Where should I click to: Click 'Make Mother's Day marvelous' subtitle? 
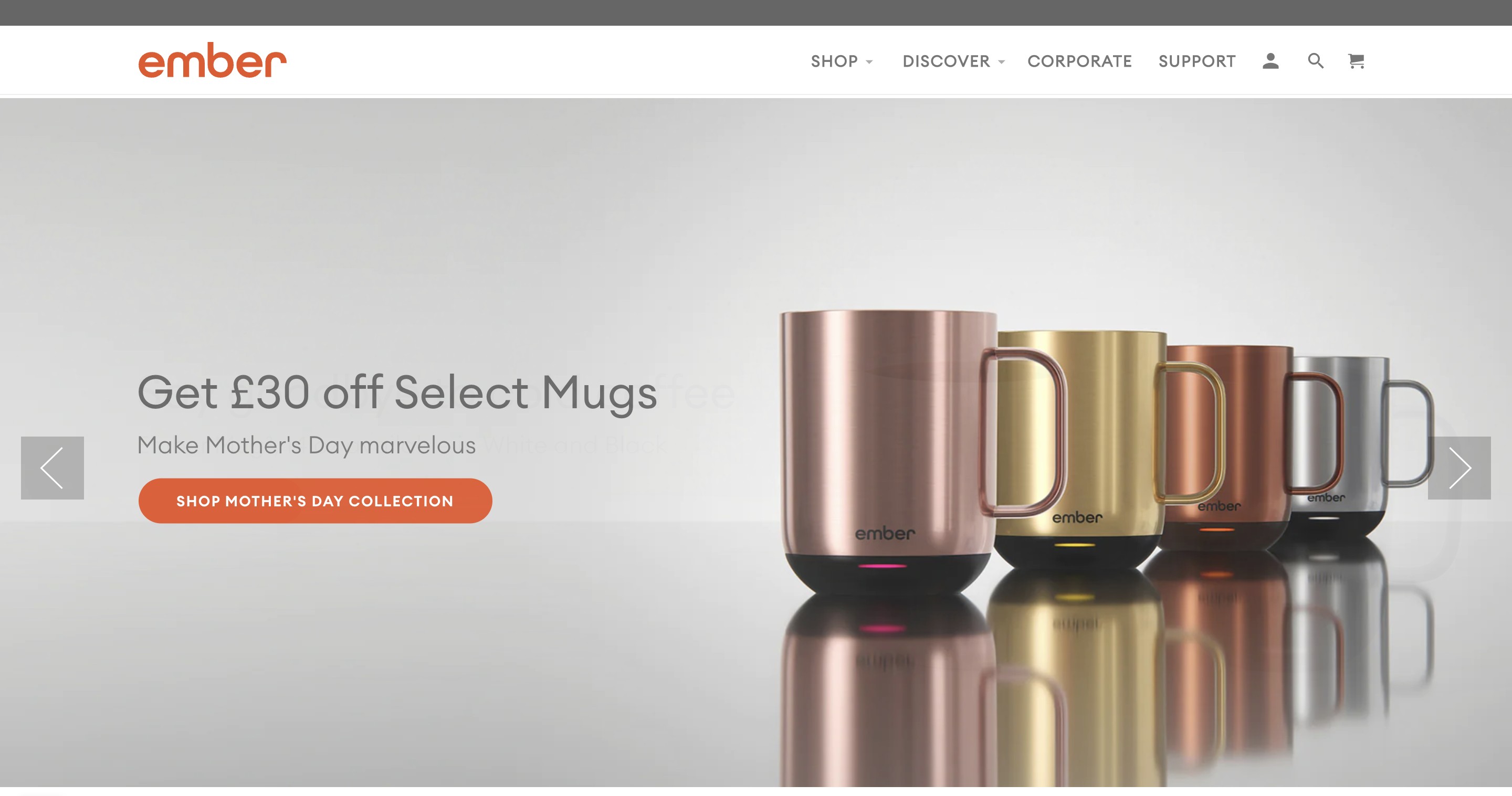point(307,445)
